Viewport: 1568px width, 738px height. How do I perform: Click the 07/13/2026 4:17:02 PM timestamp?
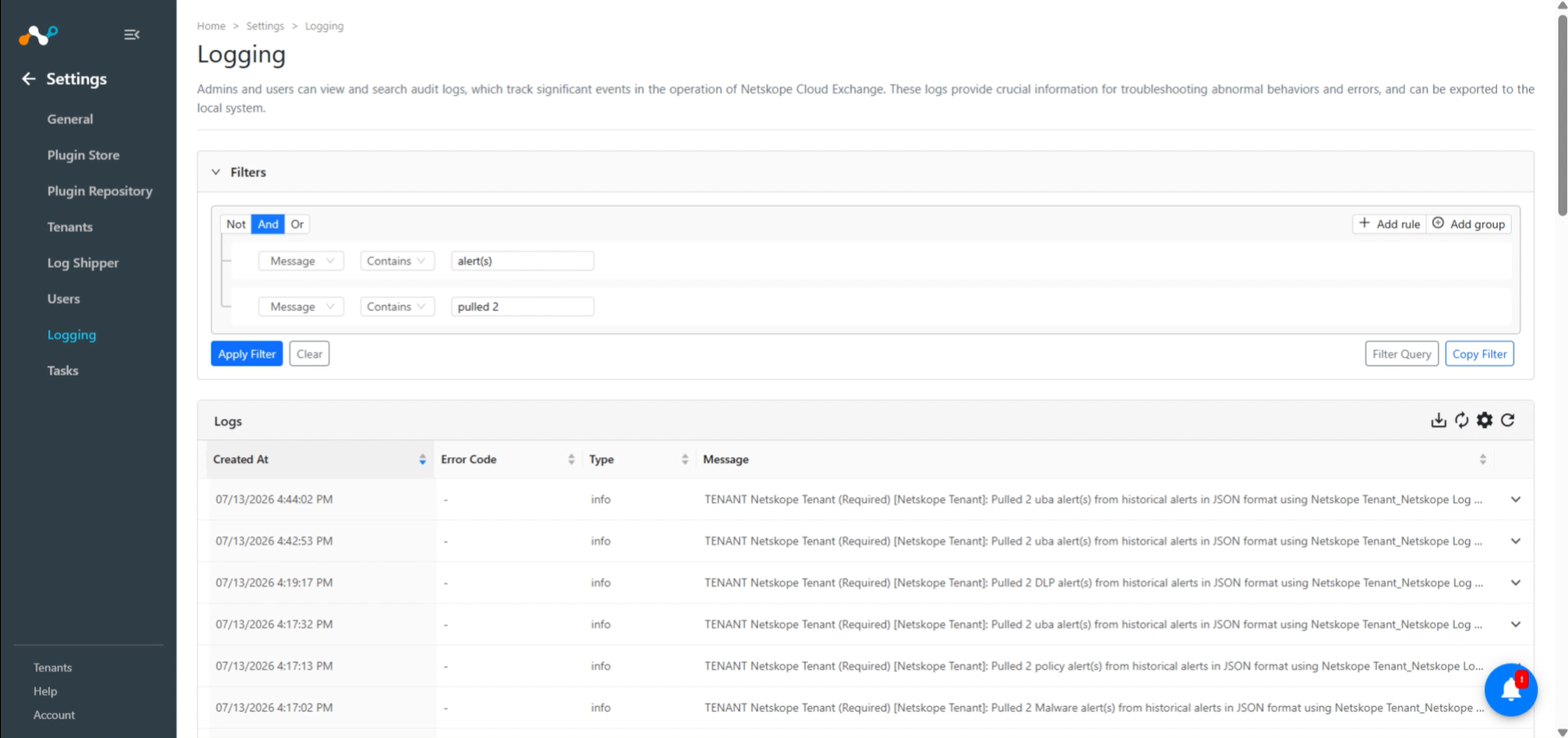point(274,708)
